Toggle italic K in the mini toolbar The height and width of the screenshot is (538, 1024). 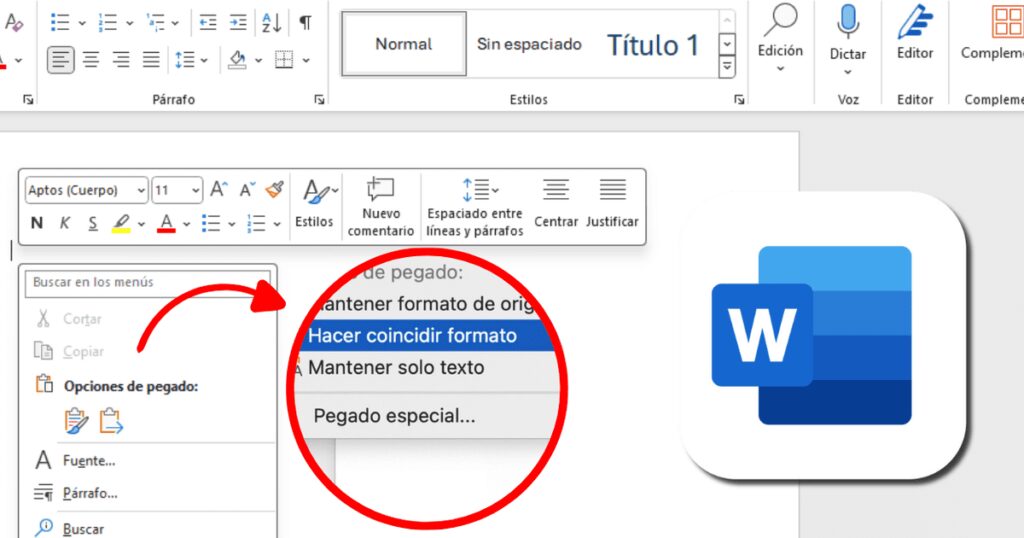[65, 223]
